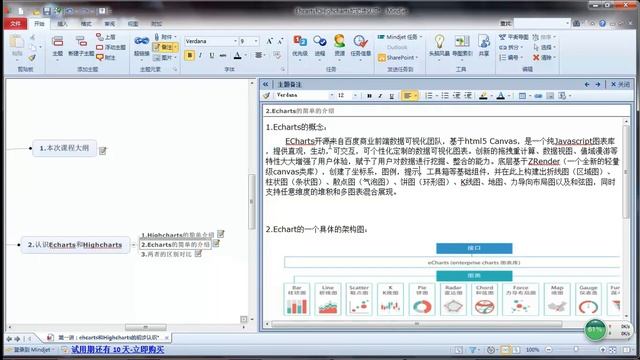The image size is (640, 360).
Task: Click the notes panel forward arrow
Action: point(598,84)
